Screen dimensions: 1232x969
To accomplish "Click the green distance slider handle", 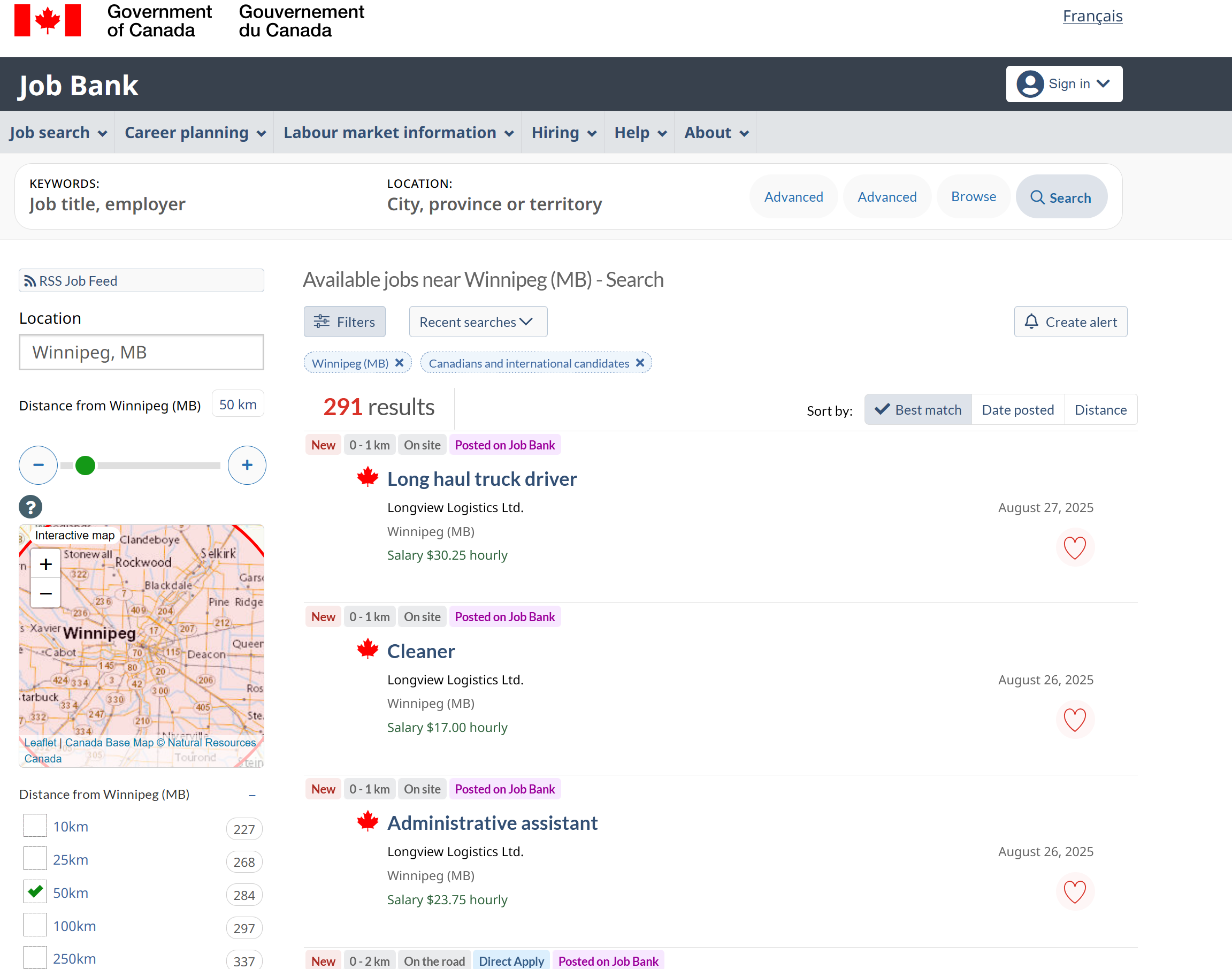I will (85, 465).
